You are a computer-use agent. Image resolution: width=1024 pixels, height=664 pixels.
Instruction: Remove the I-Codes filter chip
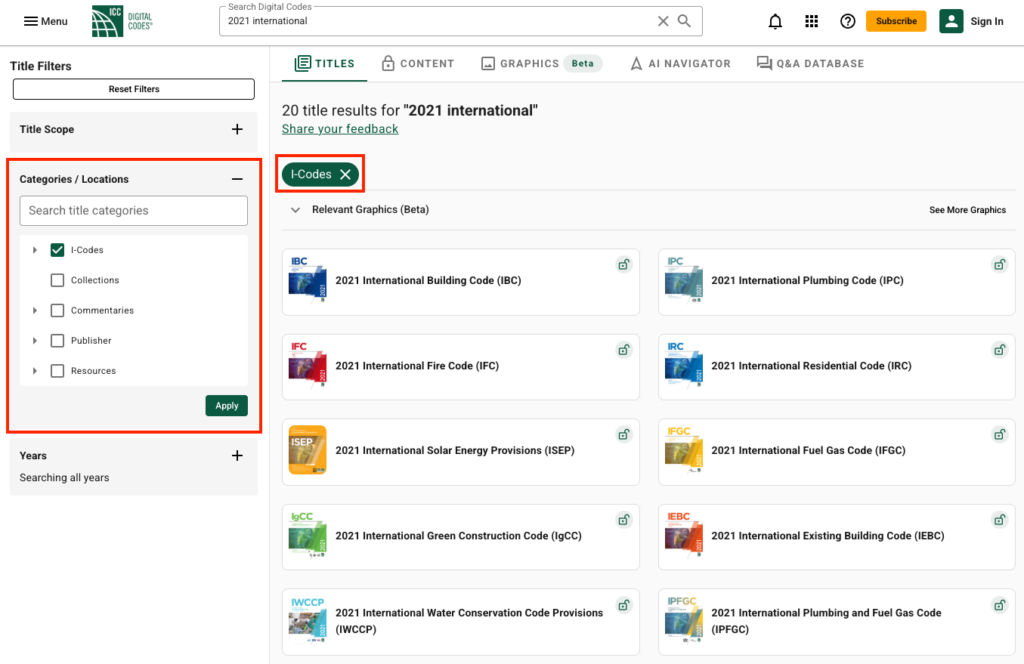[x=345, y=174]
